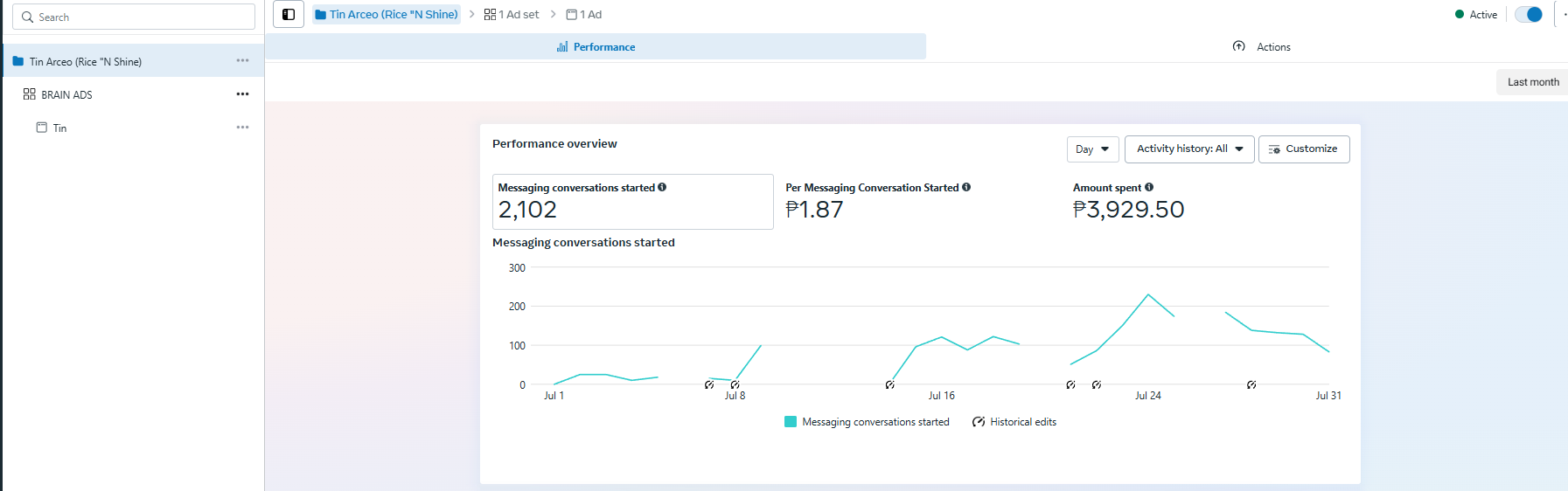The height and width of the screenshot is (491, 1568).
Task: Open the Last month date range selector
Action: pyautogui.click(x=1532, y=82)
